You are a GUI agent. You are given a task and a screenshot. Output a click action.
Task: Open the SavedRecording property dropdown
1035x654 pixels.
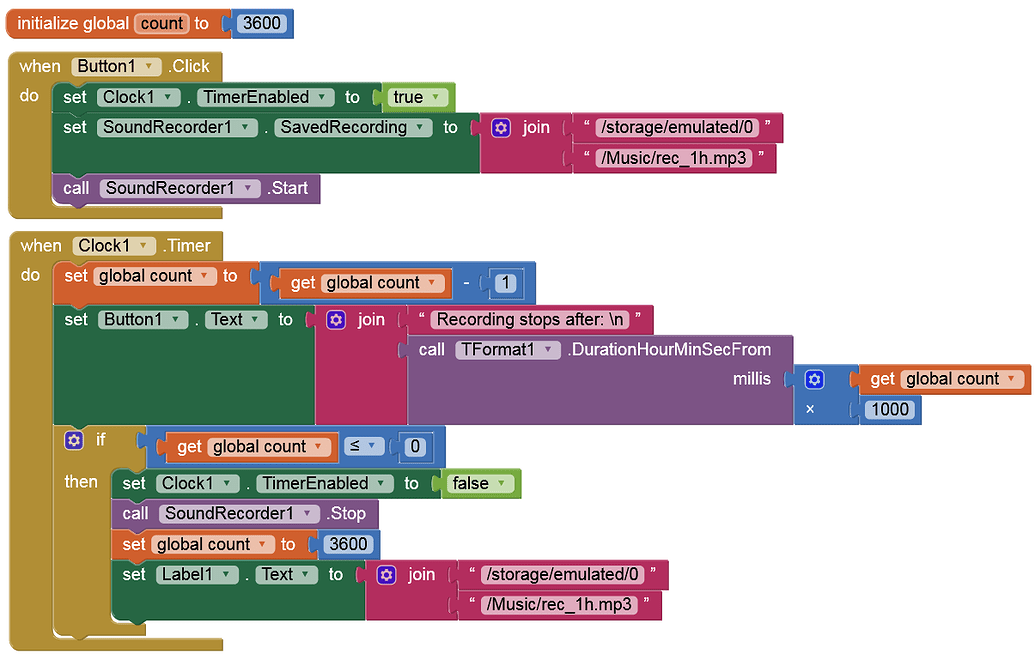click(x=353, y=127)
